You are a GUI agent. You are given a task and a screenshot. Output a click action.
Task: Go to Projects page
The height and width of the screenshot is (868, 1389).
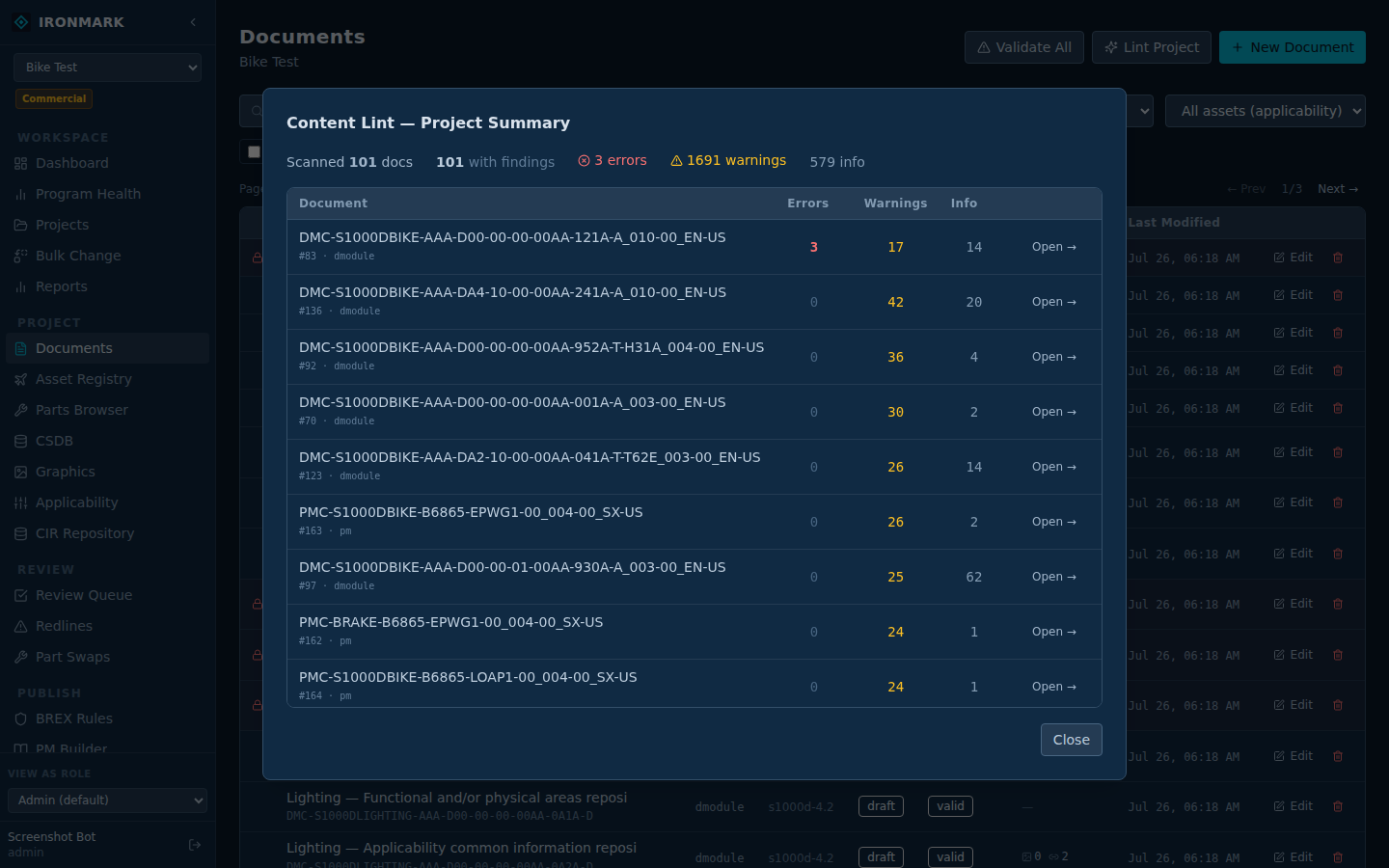(x=107, y=225)
